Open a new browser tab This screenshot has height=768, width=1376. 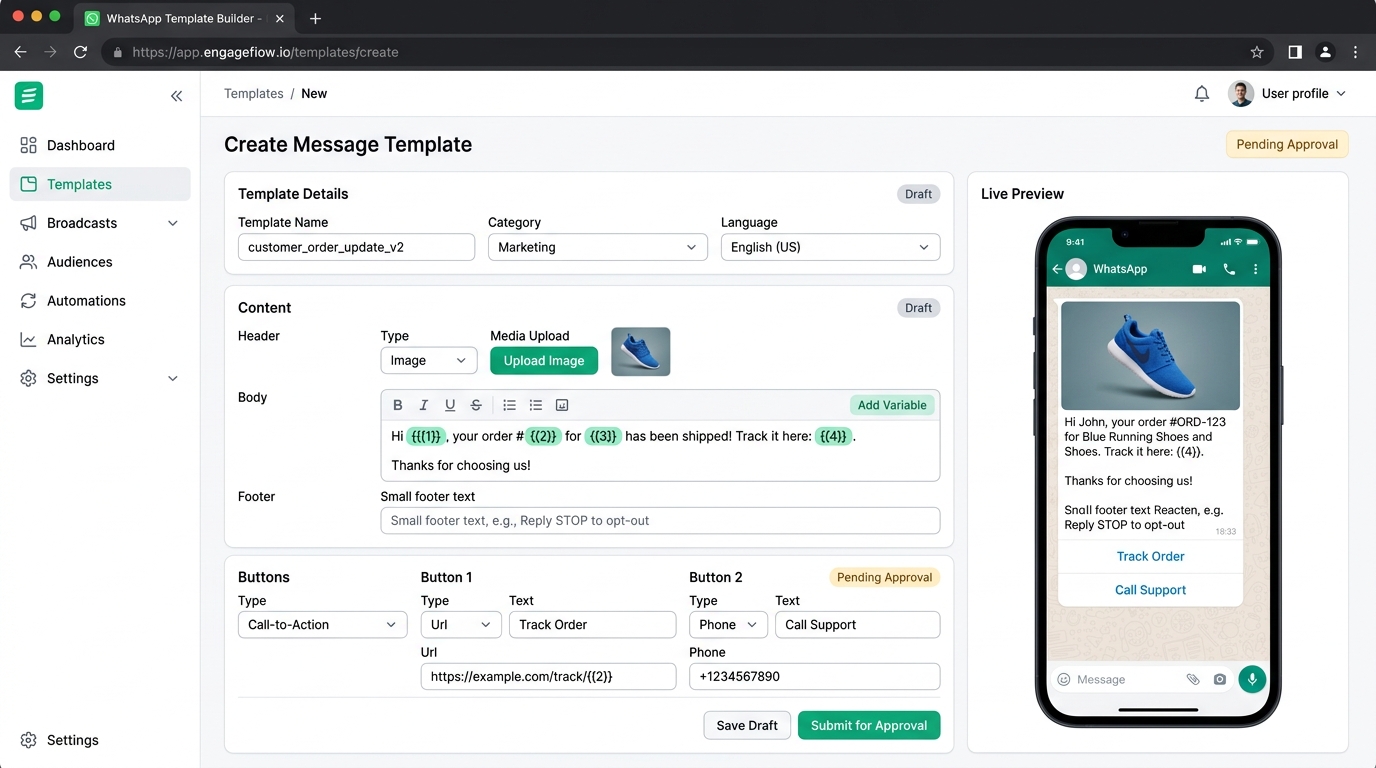pyautogui.click(x=315, y=18)
